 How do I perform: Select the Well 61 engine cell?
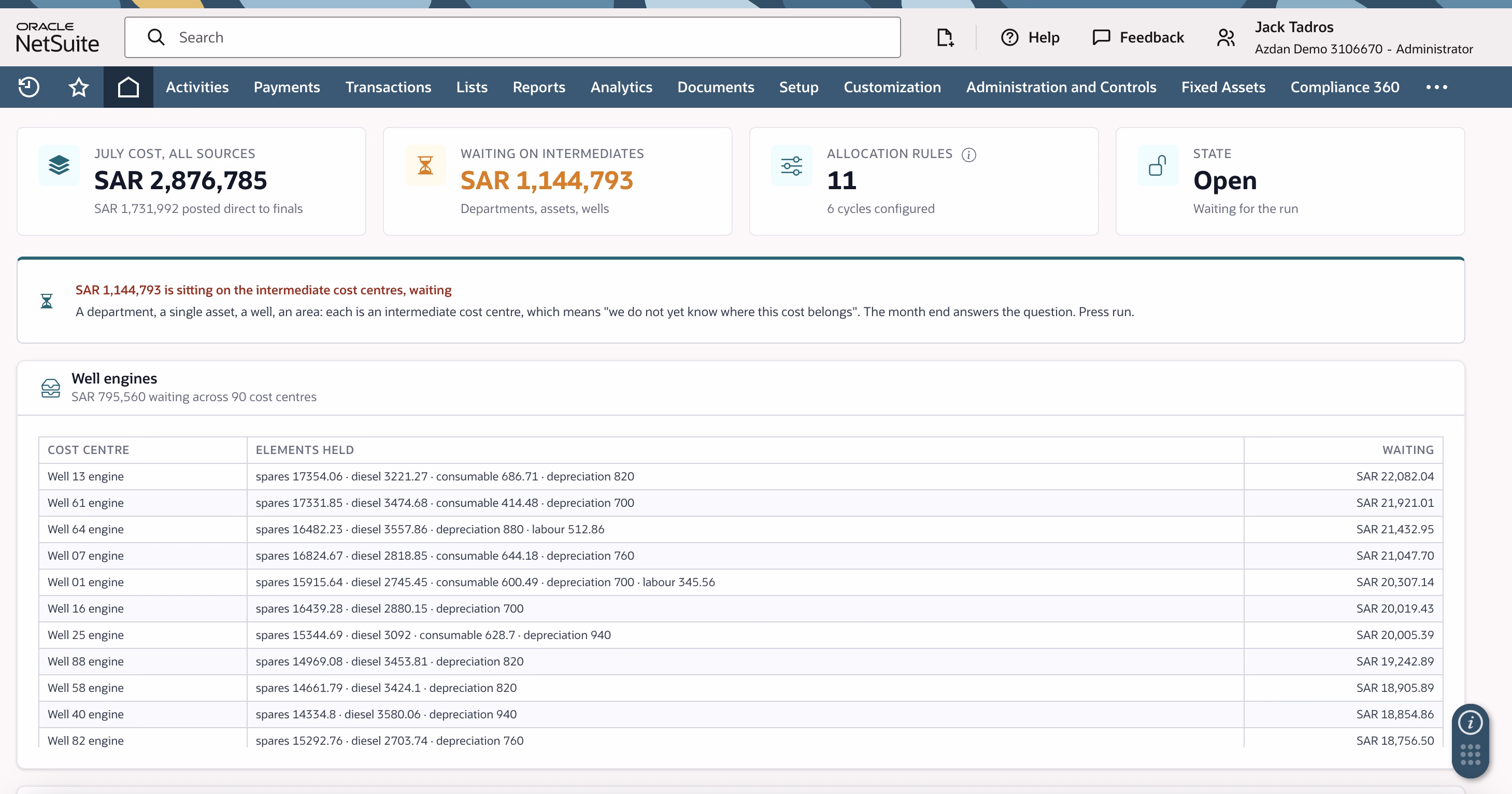coord(142,503)
